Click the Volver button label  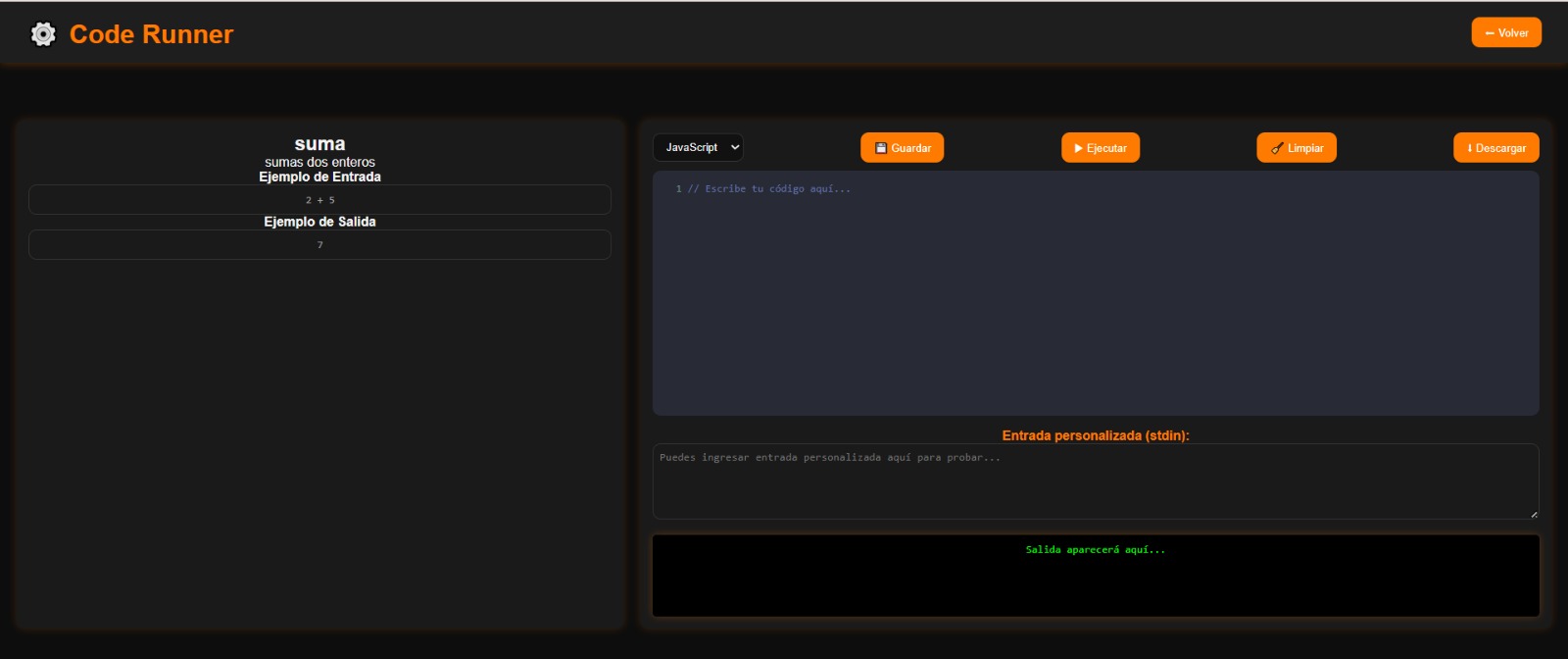pyautogui.click(x=1513, y=33)
